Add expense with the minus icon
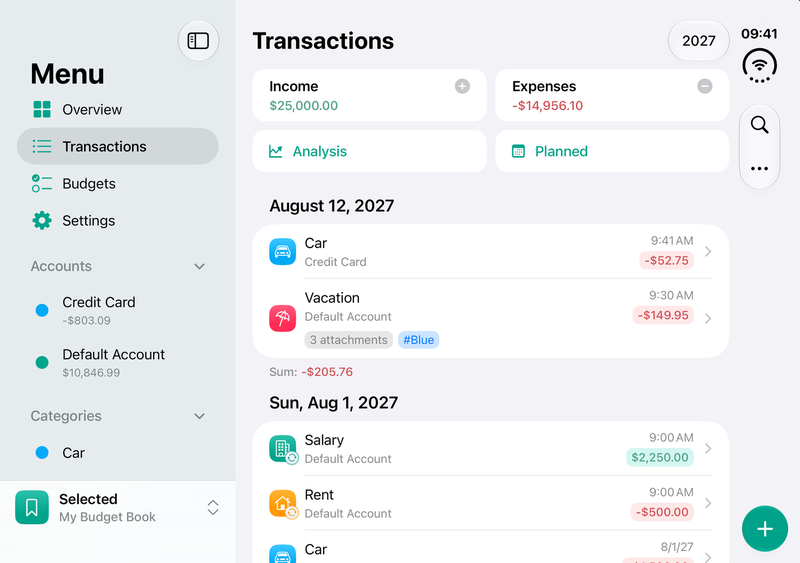 (x=705, y=86)
